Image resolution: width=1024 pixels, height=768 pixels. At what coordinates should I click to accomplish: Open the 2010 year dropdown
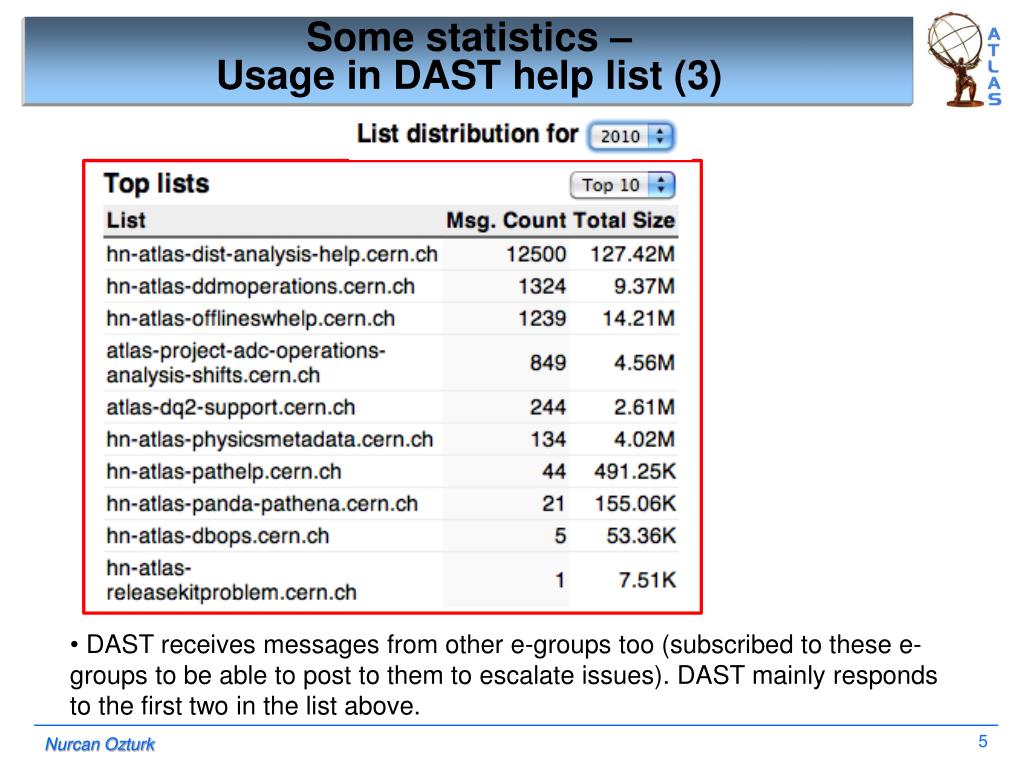(x=631, y=136)
